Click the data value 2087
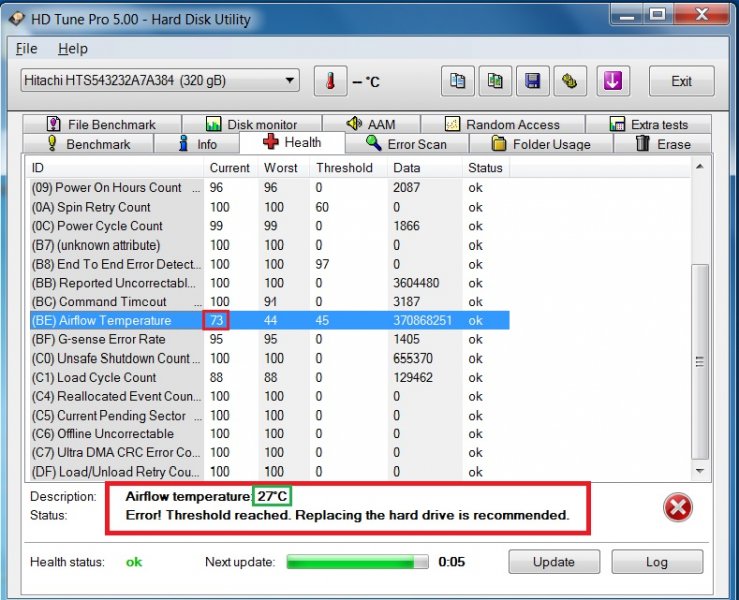This screenshot has height=600, width=739. 406,188
